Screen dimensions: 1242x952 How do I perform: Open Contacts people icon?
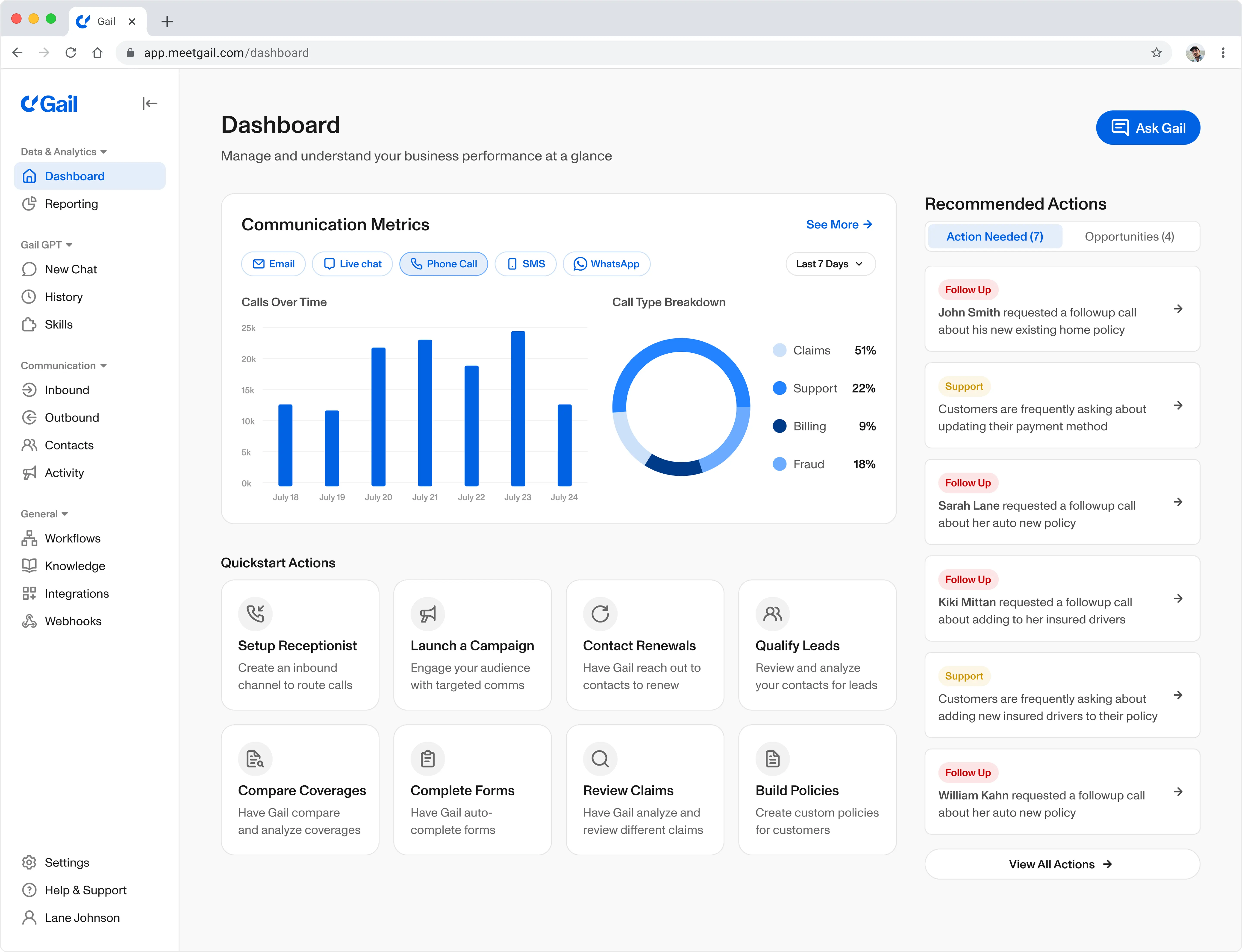pyautogui.click(x=30, y=445)
